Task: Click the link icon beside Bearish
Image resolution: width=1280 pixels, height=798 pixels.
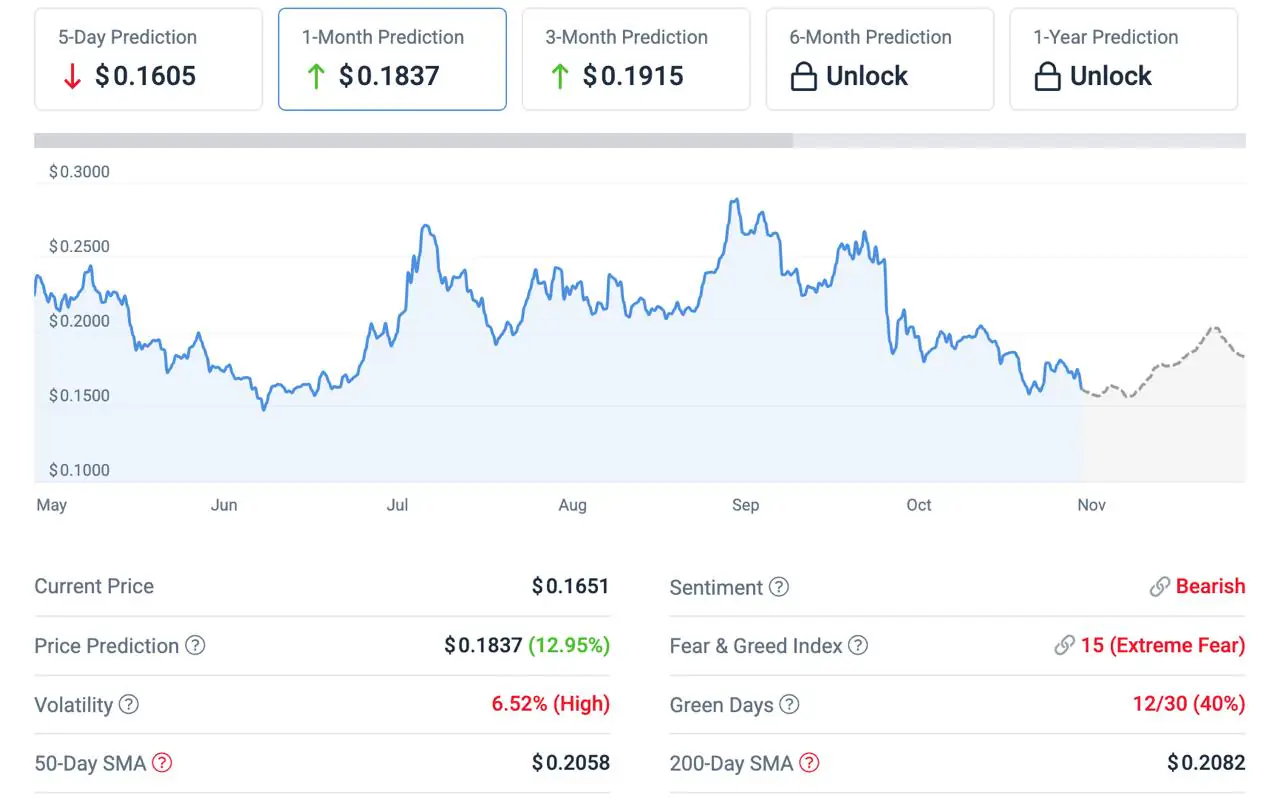Action: (1160, 587)
